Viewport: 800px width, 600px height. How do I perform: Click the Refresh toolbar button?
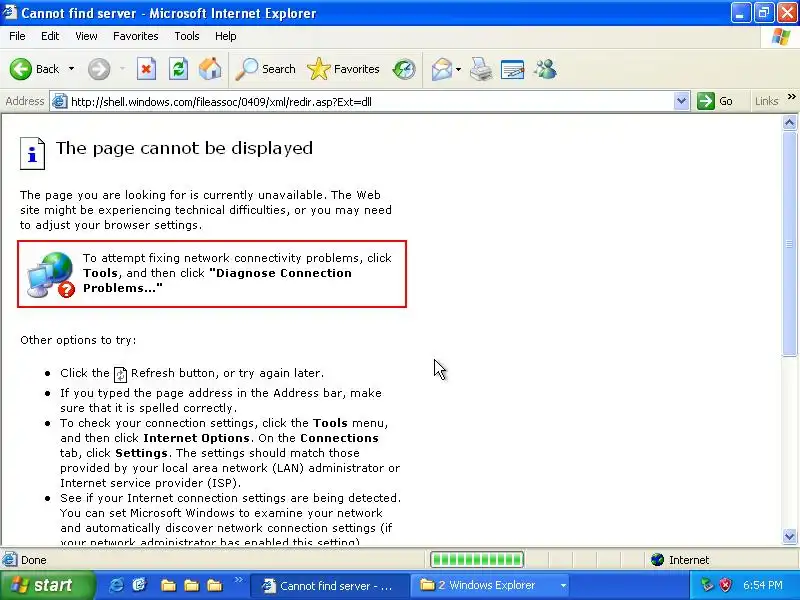click(x=178, y=69)
